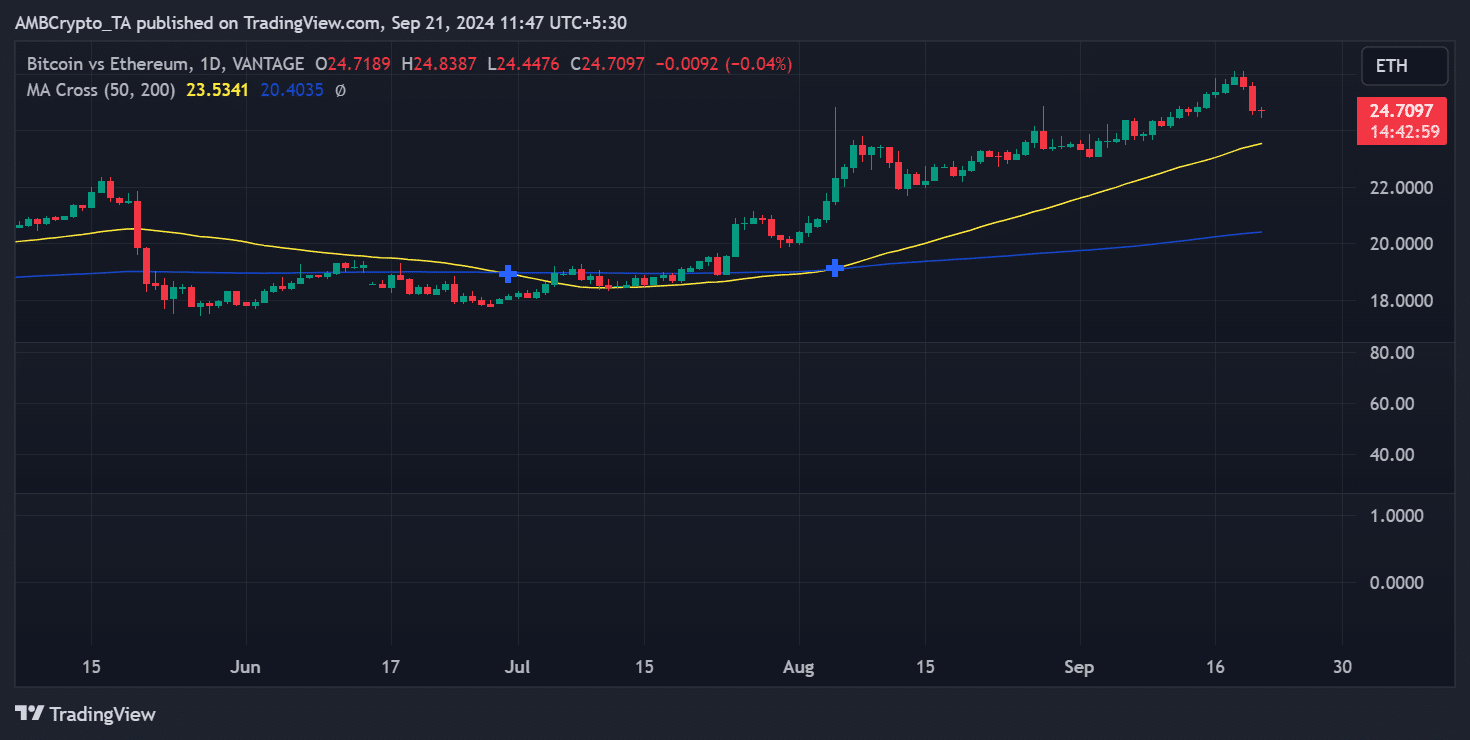Click the Jul date axis label

point(518,667)
